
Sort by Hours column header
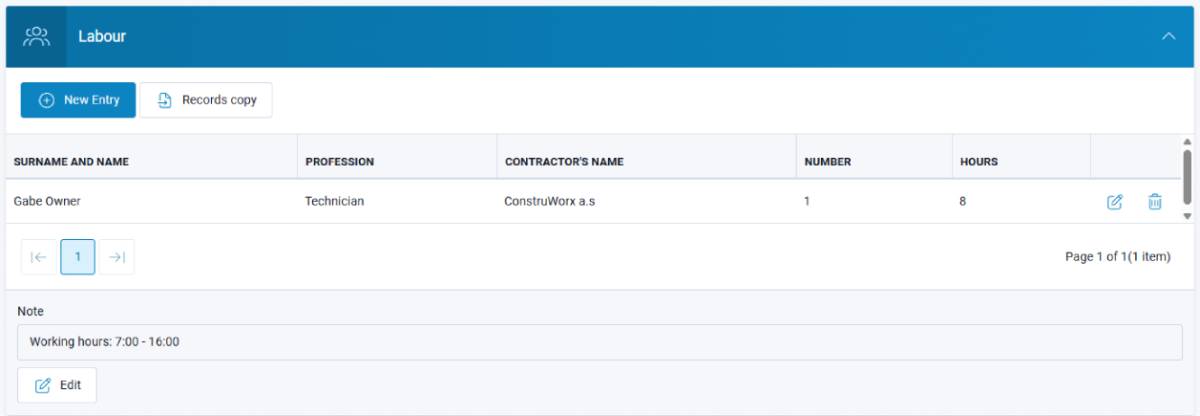(x=978, y=162)
